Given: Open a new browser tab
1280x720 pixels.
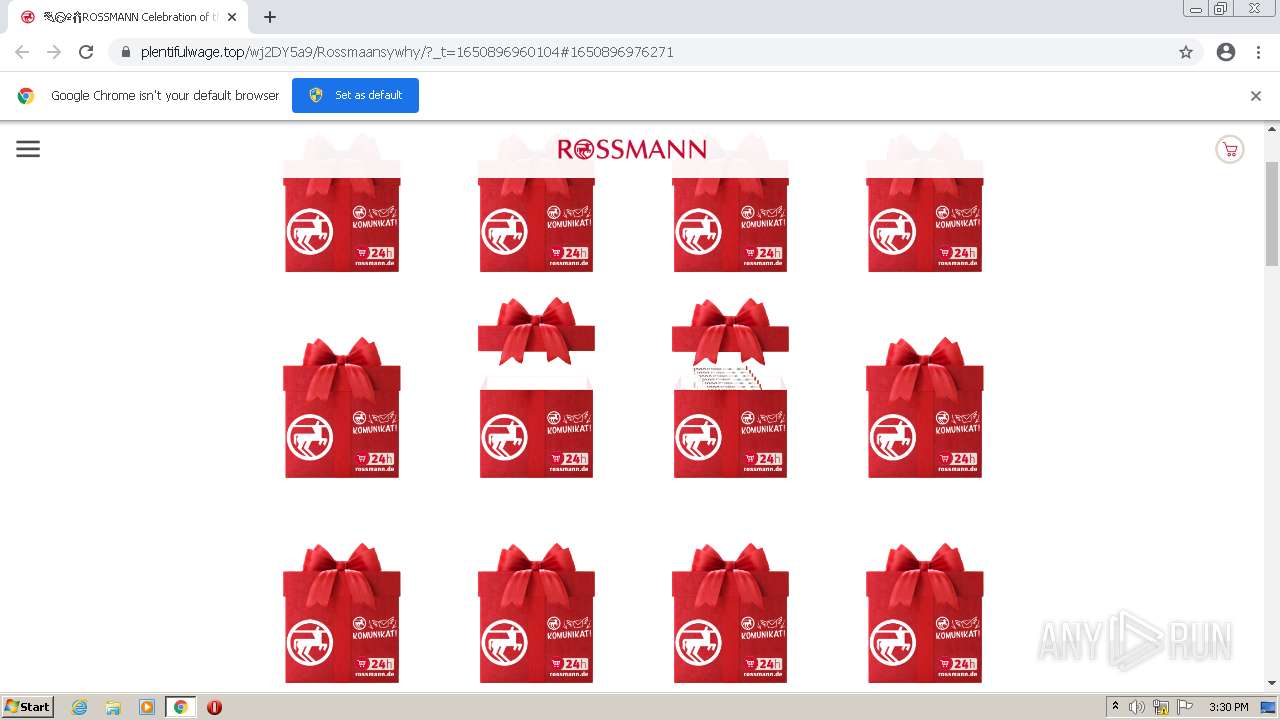Looking at the screenshot, I should 270,17.
